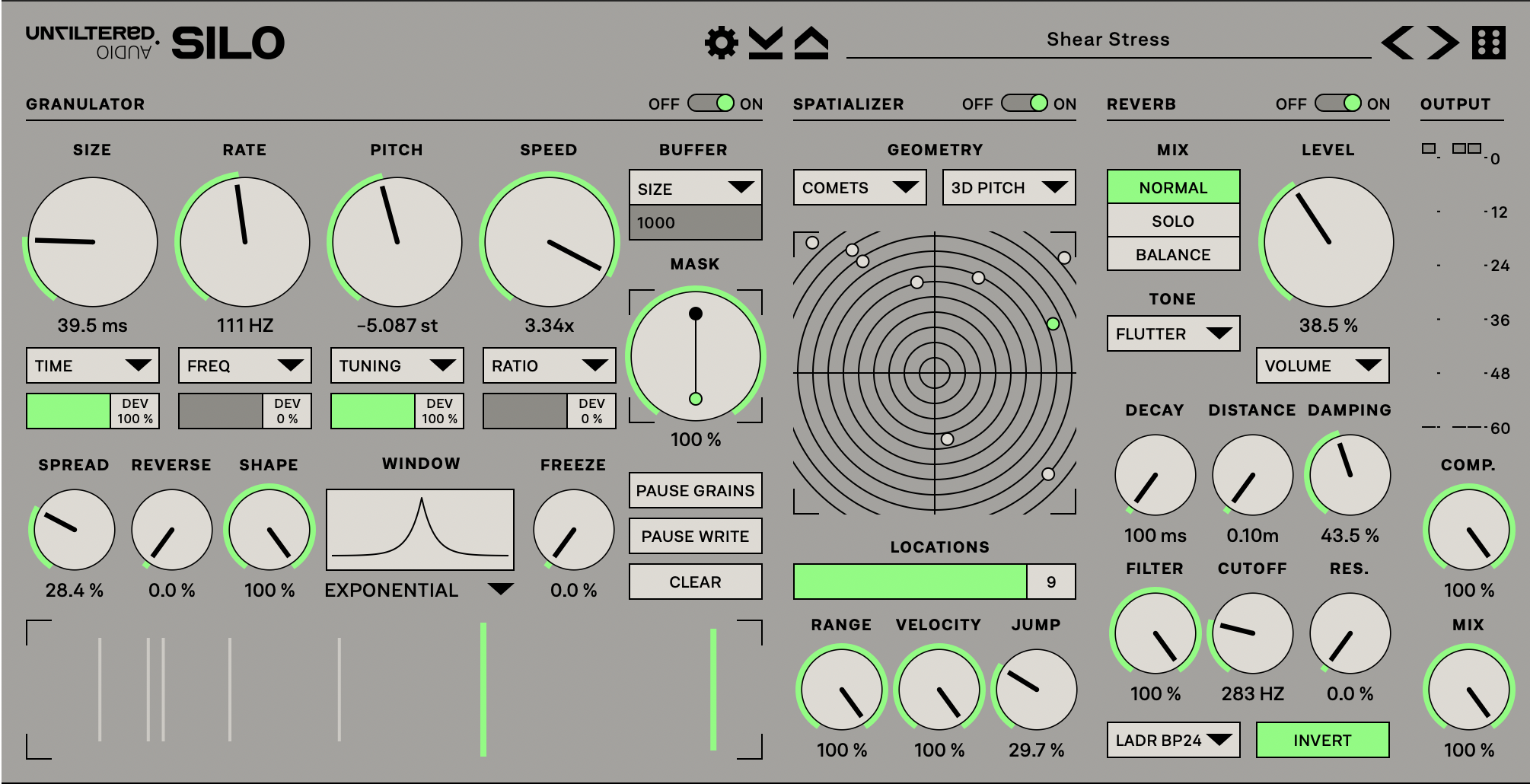Screen dimensions: 1530x784
Task: Click the DECAY knob at 100 ms
Action: 1155,475
